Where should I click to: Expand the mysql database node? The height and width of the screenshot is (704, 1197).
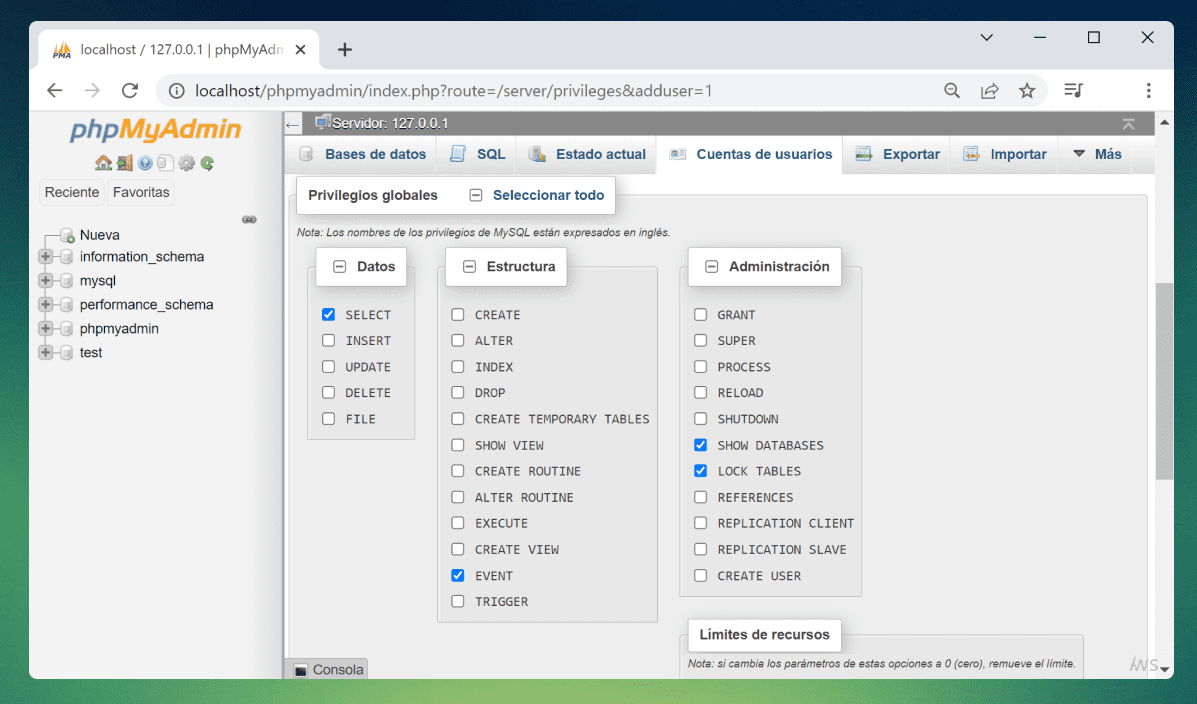pyautogui.click(x=45, y=281)
